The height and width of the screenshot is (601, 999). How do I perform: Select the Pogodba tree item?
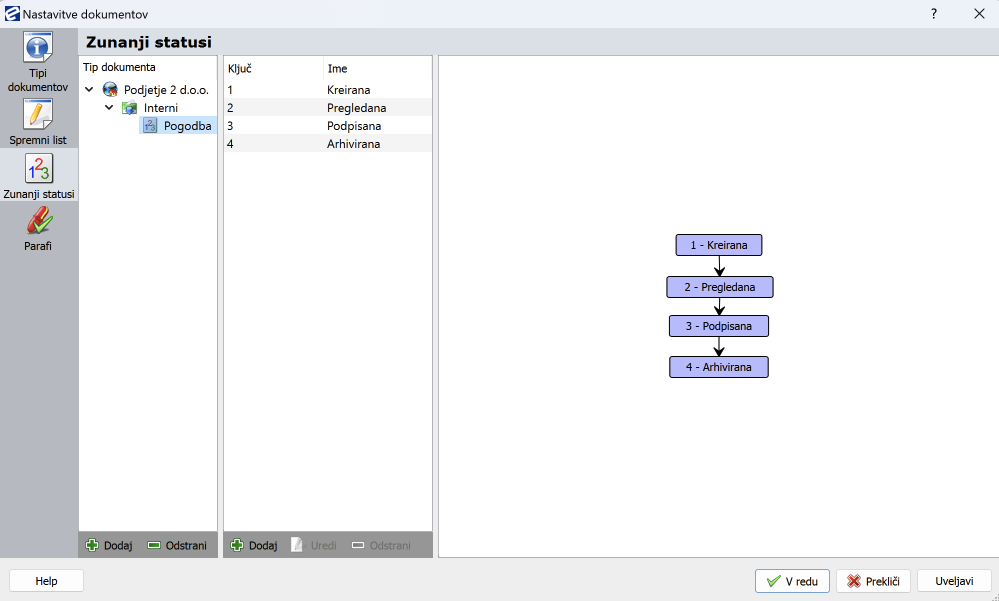[187, 126]
